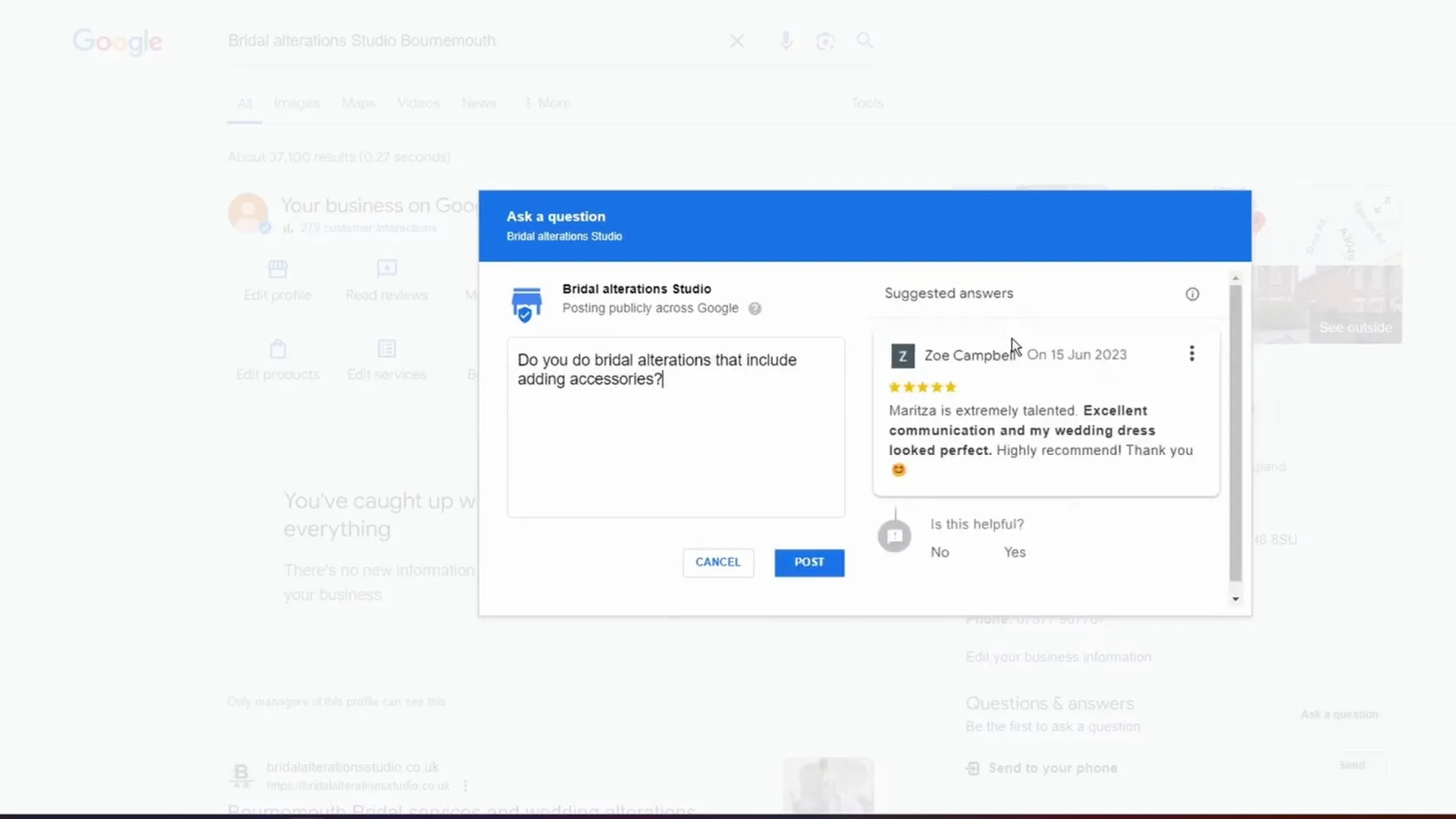
Task: Click help icon beside Posting publicly across Google
Action: (x=755, y=309)
